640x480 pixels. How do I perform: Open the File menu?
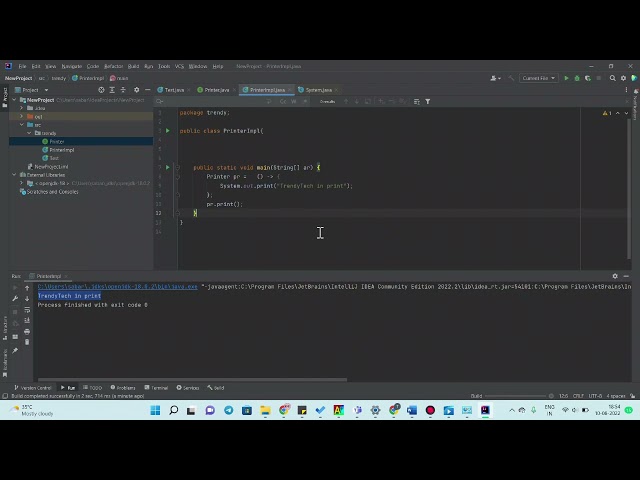click(x=22, y=66)
